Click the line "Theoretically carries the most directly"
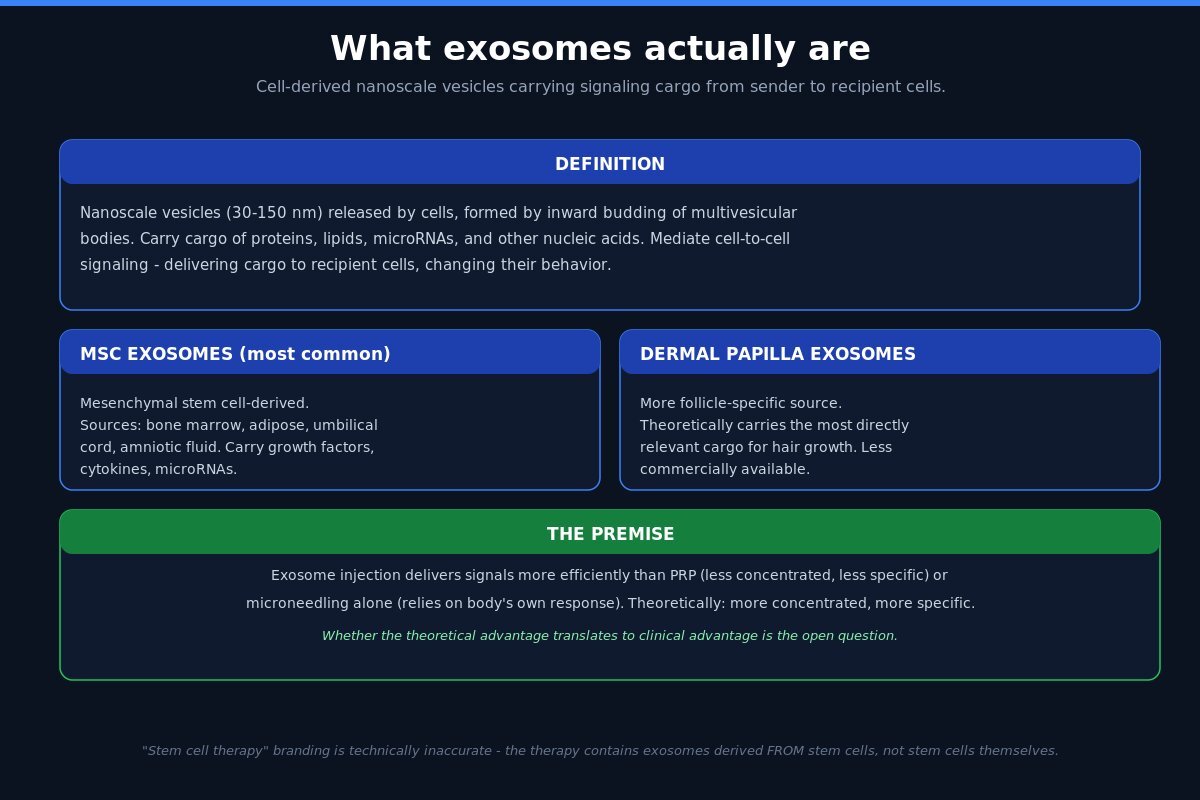The image size is (1200, 800). pyautogui.click(x=774, y=425)
